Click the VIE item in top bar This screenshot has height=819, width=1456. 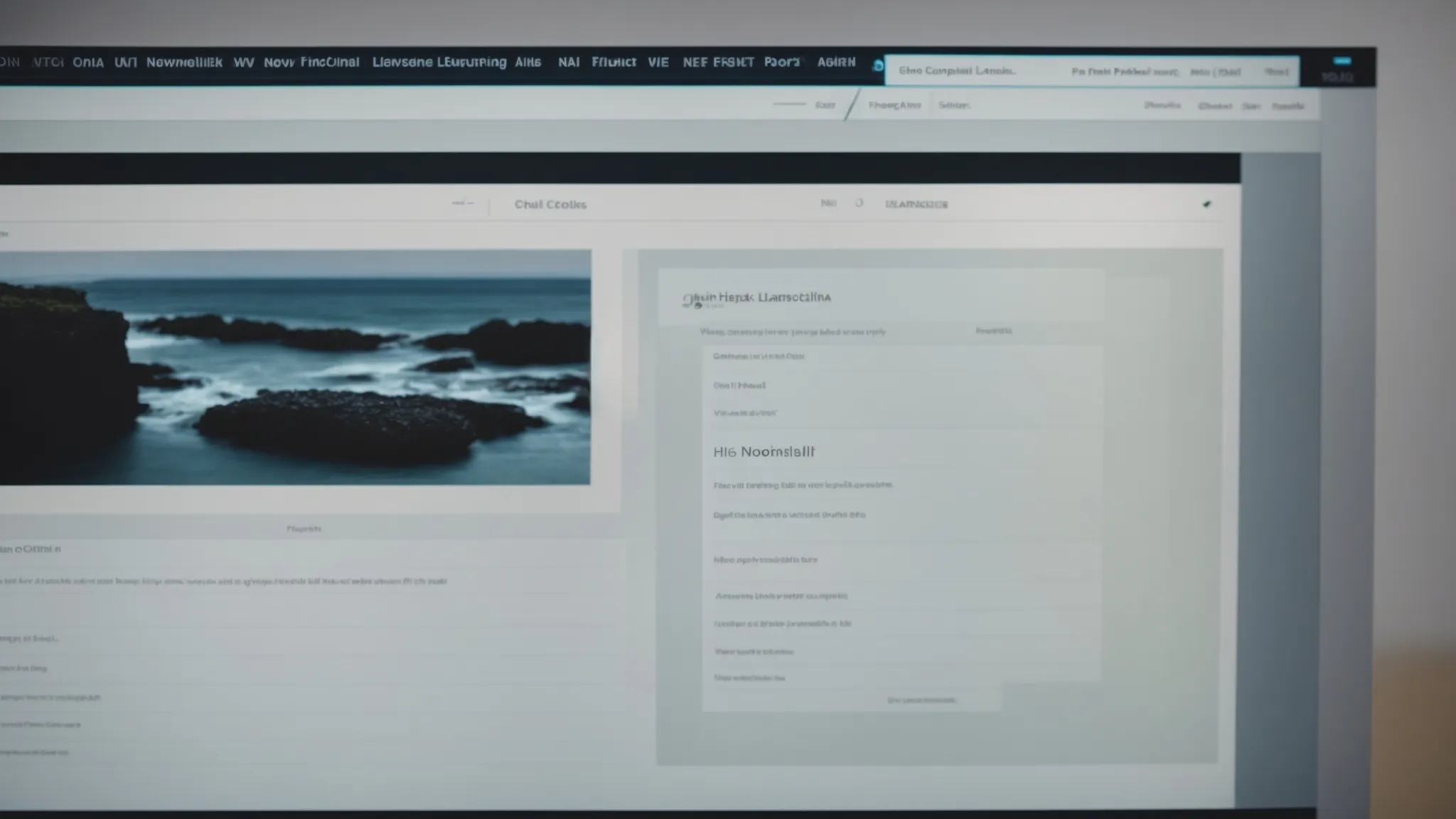tap(658, 62)
